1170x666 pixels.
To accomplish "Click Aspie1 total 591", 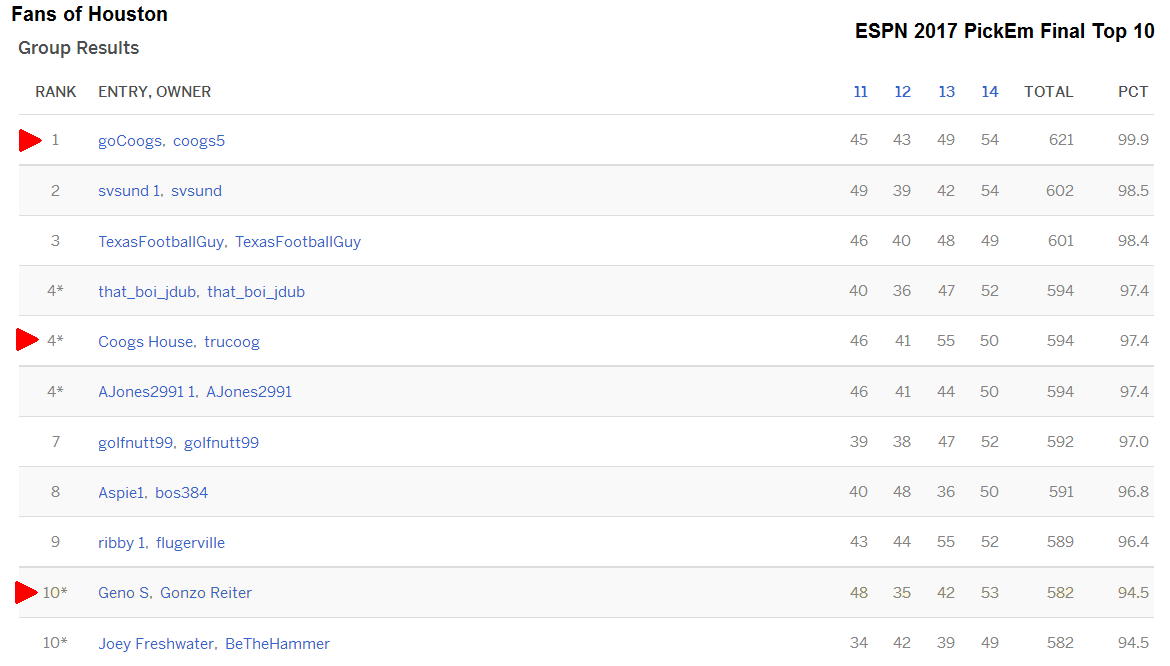I will click(x=1061, y=491).
